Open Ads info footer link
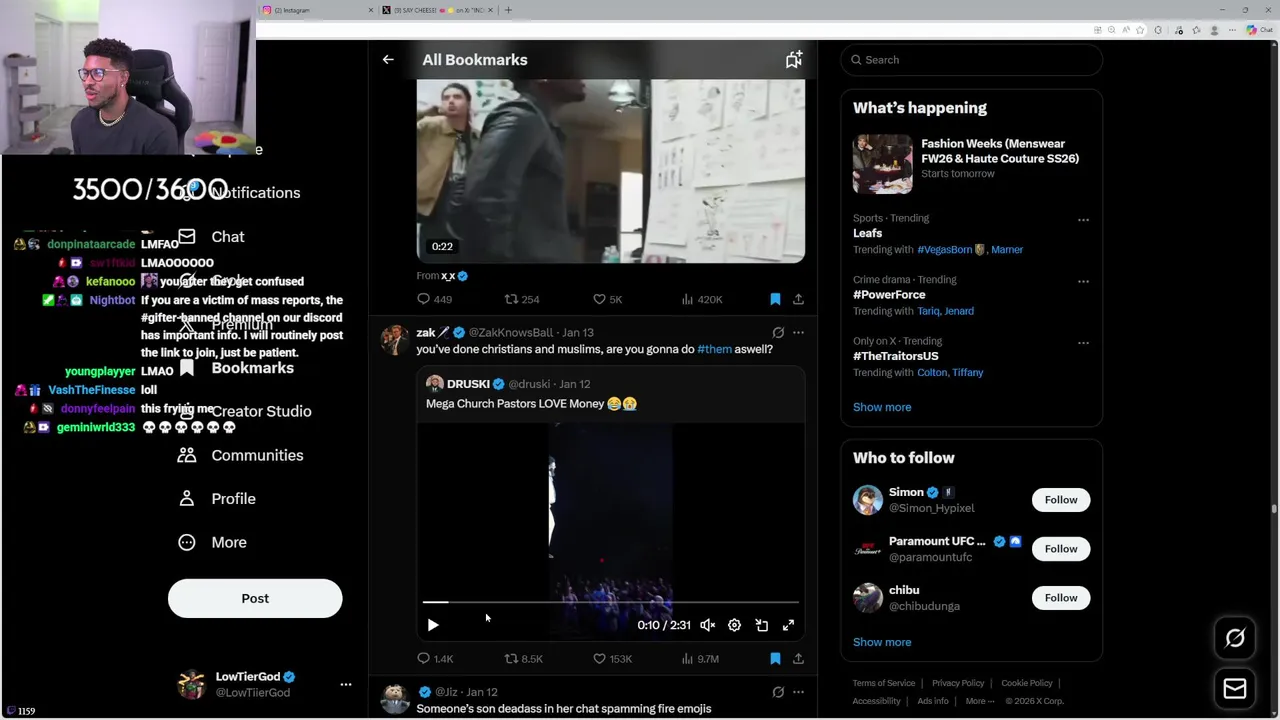This screenshot has width=1280, height=720. click(x=933, y=701)
